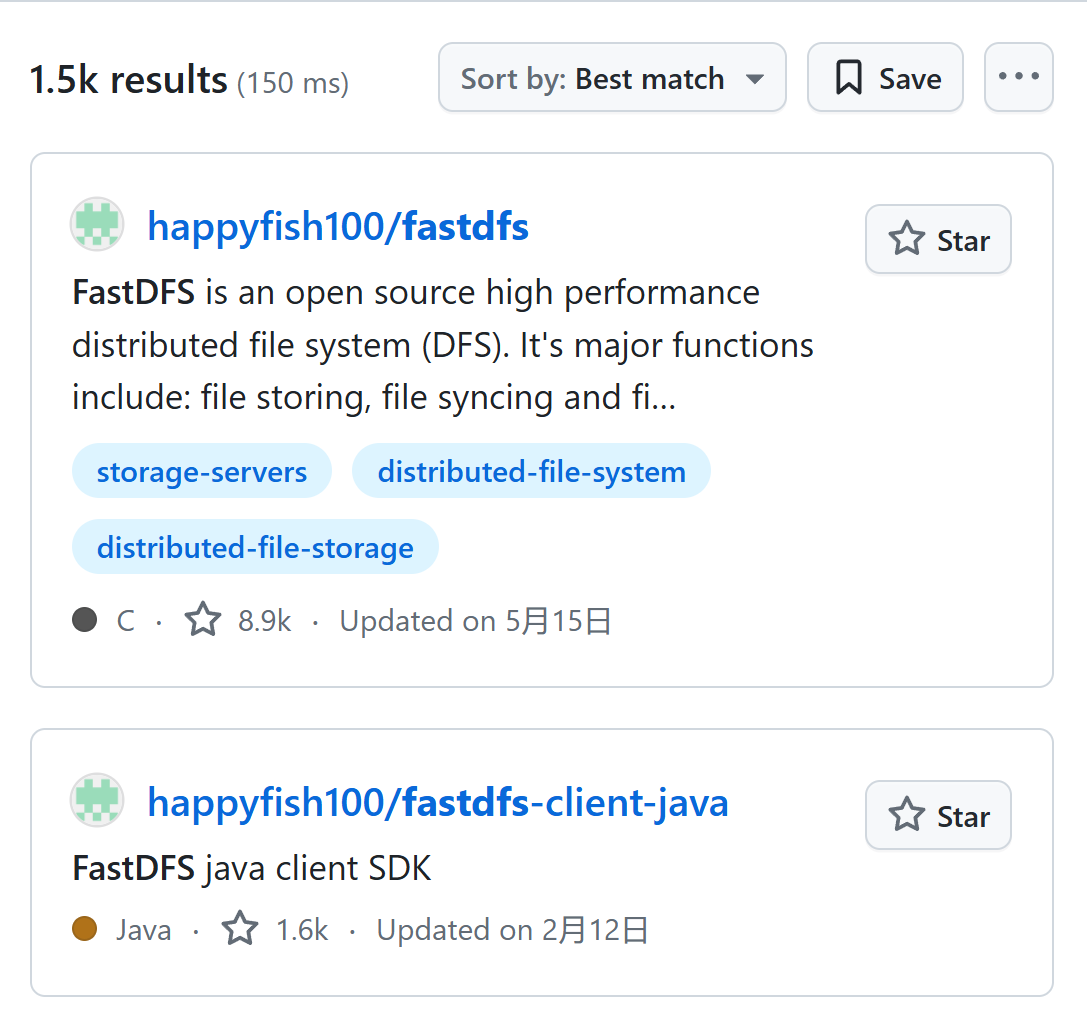Click the 8.9k stargazers count

click(264, 621)
